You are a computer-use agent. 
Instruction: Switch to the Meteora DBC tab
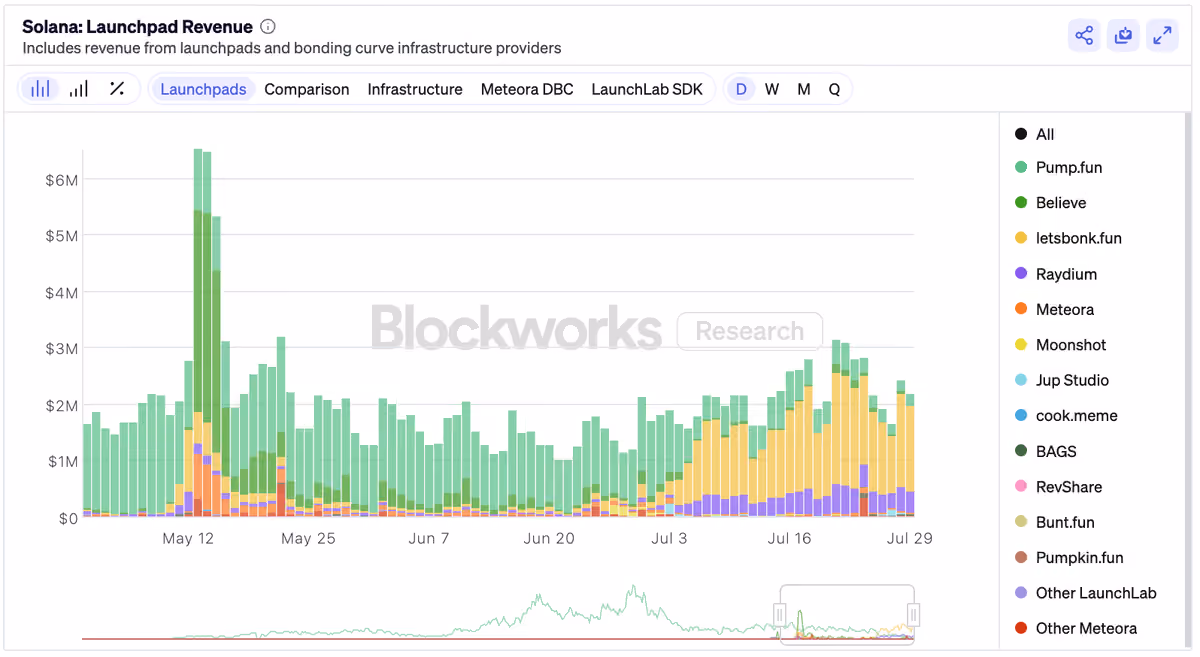pos(527,89)
